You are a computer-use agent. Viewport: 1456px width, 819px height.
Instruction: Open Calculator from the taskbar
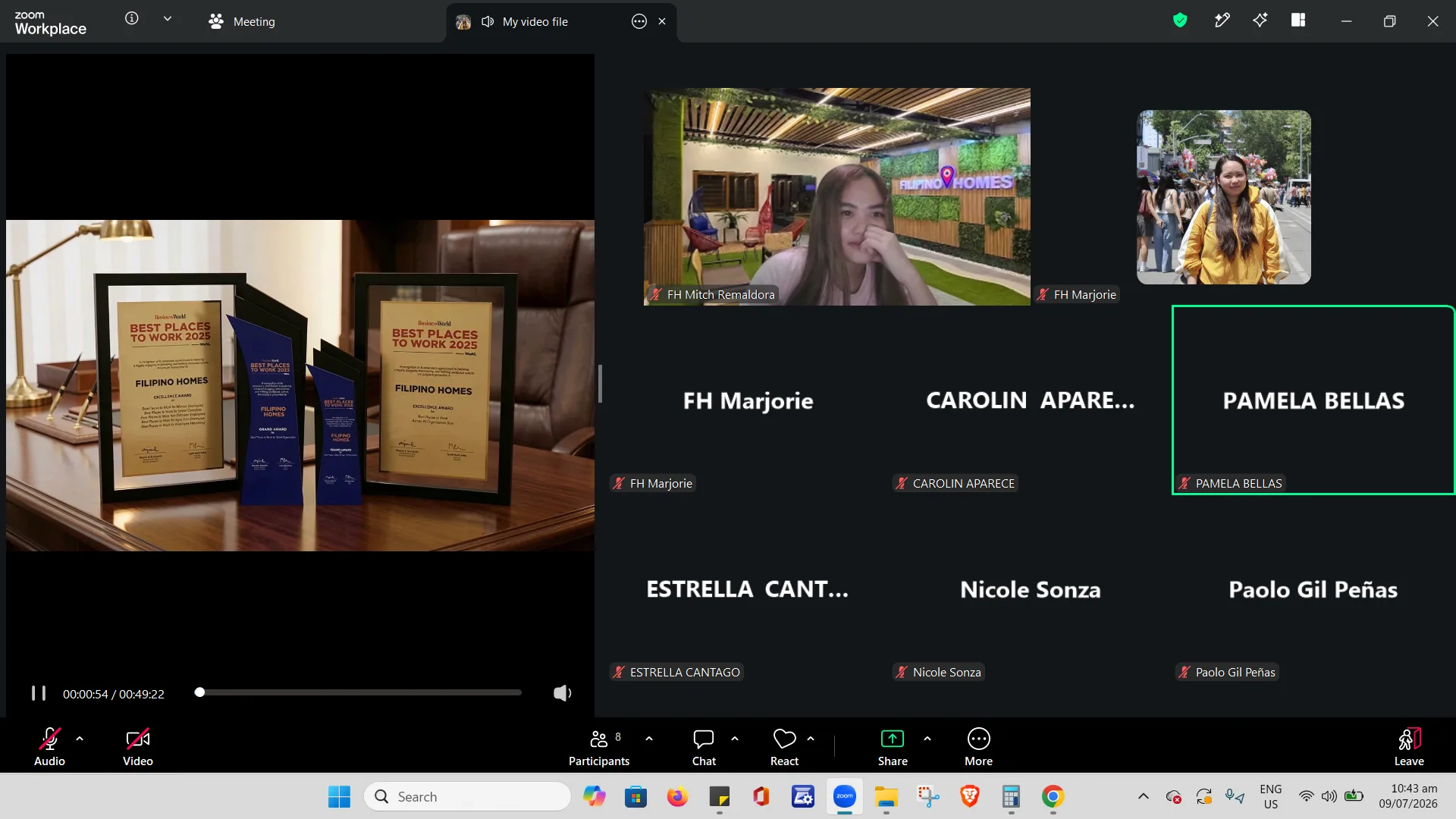[1011, 796]
